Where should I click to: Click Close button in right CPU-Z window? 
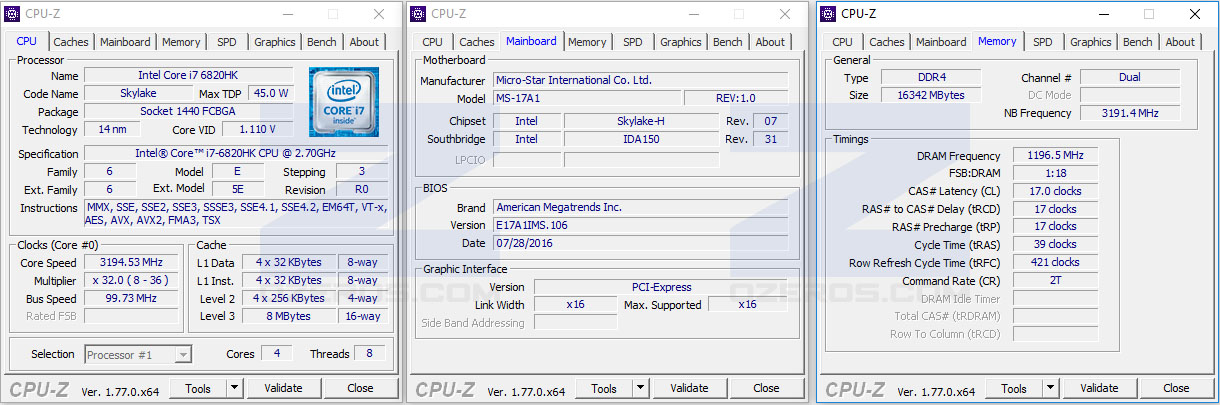pos(1176,388)
